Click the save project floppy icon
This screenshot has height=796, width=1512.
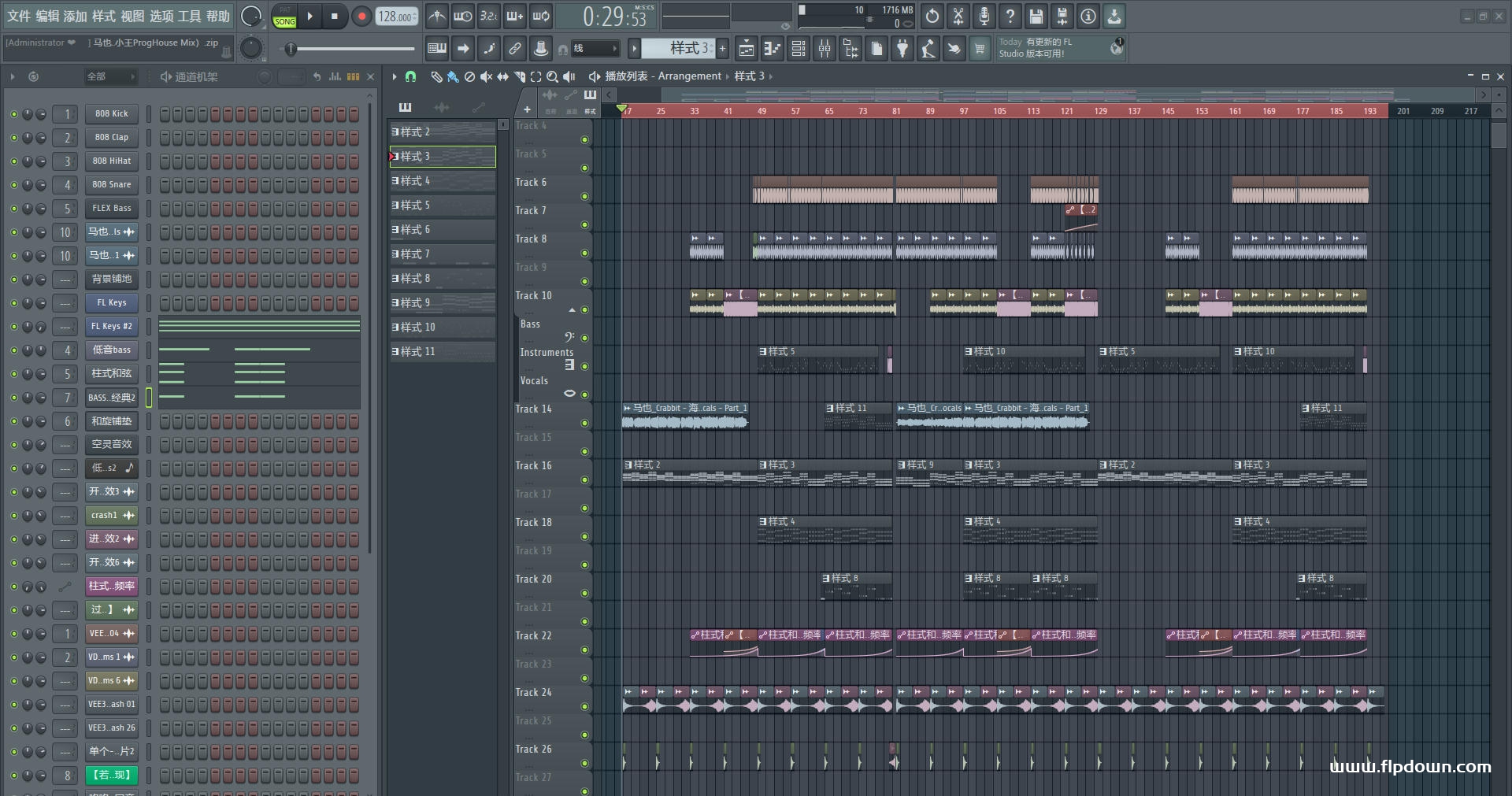[x=1036, y=16]
